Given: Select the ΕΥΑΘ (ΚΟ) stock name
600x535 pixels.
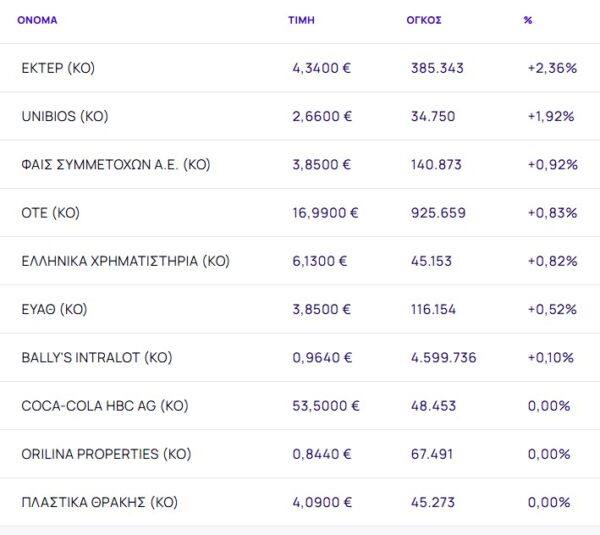Looking at the screenshot, I should [x=54, y=310].
